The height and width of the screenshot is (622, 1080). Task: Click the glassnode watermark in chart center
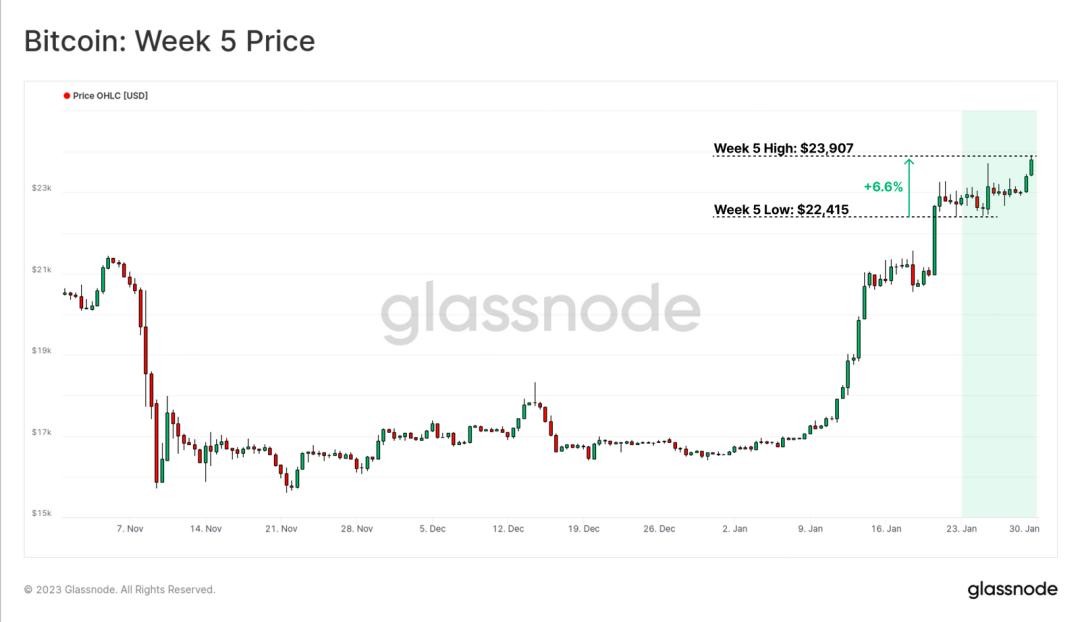(541, 312)
